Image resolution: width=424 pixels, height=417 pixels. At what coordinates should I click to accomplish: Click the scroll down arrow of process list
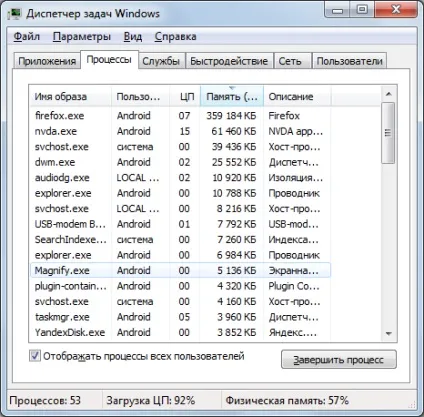tap(388, 333)
